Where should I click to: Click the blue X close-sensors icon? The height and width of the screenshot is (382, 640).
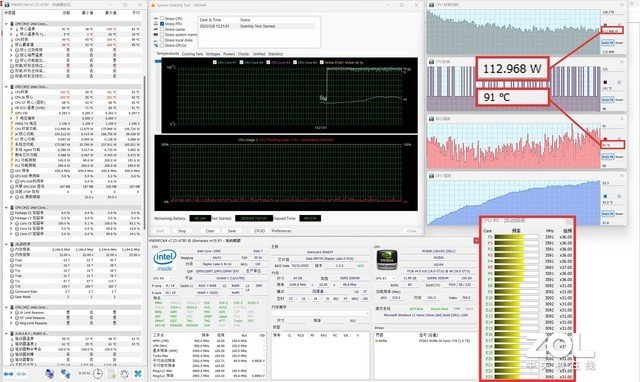pos(138,373)
